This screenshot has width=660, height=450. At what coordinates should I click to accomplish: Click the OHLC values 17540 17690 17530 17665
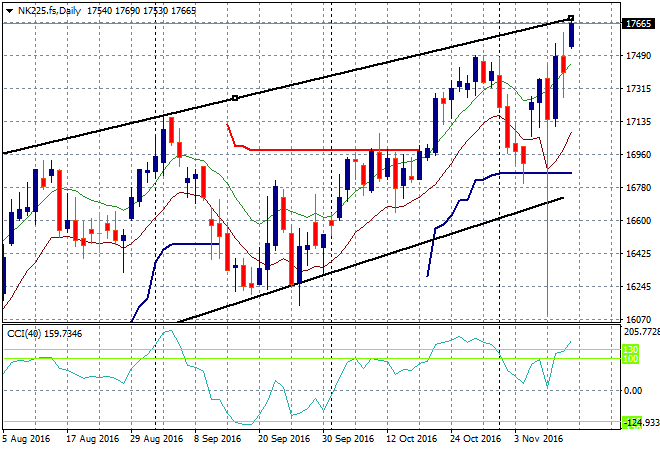pos(141,11)
